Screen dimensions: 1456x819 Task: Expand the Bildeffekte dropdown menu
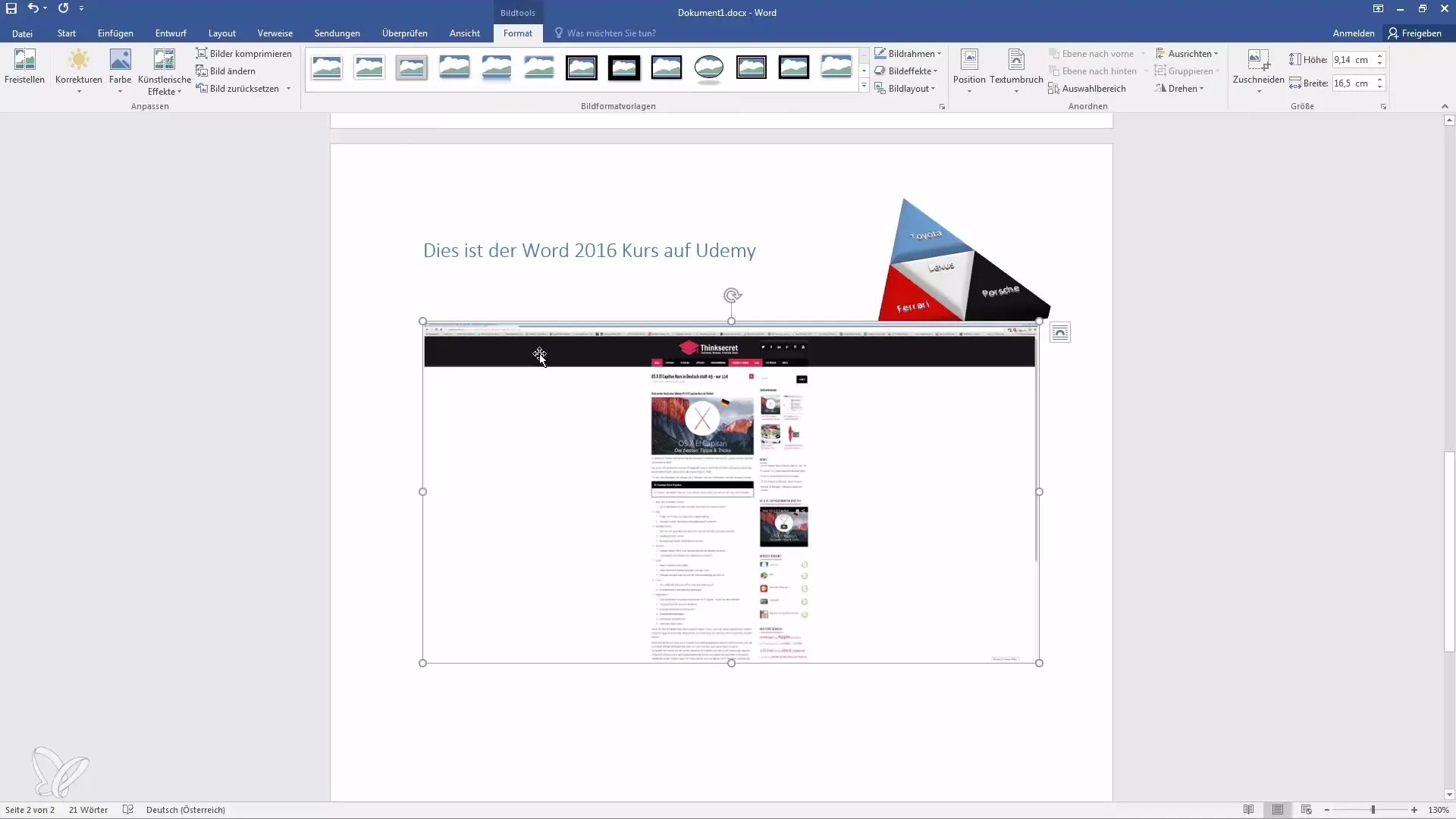935,71
